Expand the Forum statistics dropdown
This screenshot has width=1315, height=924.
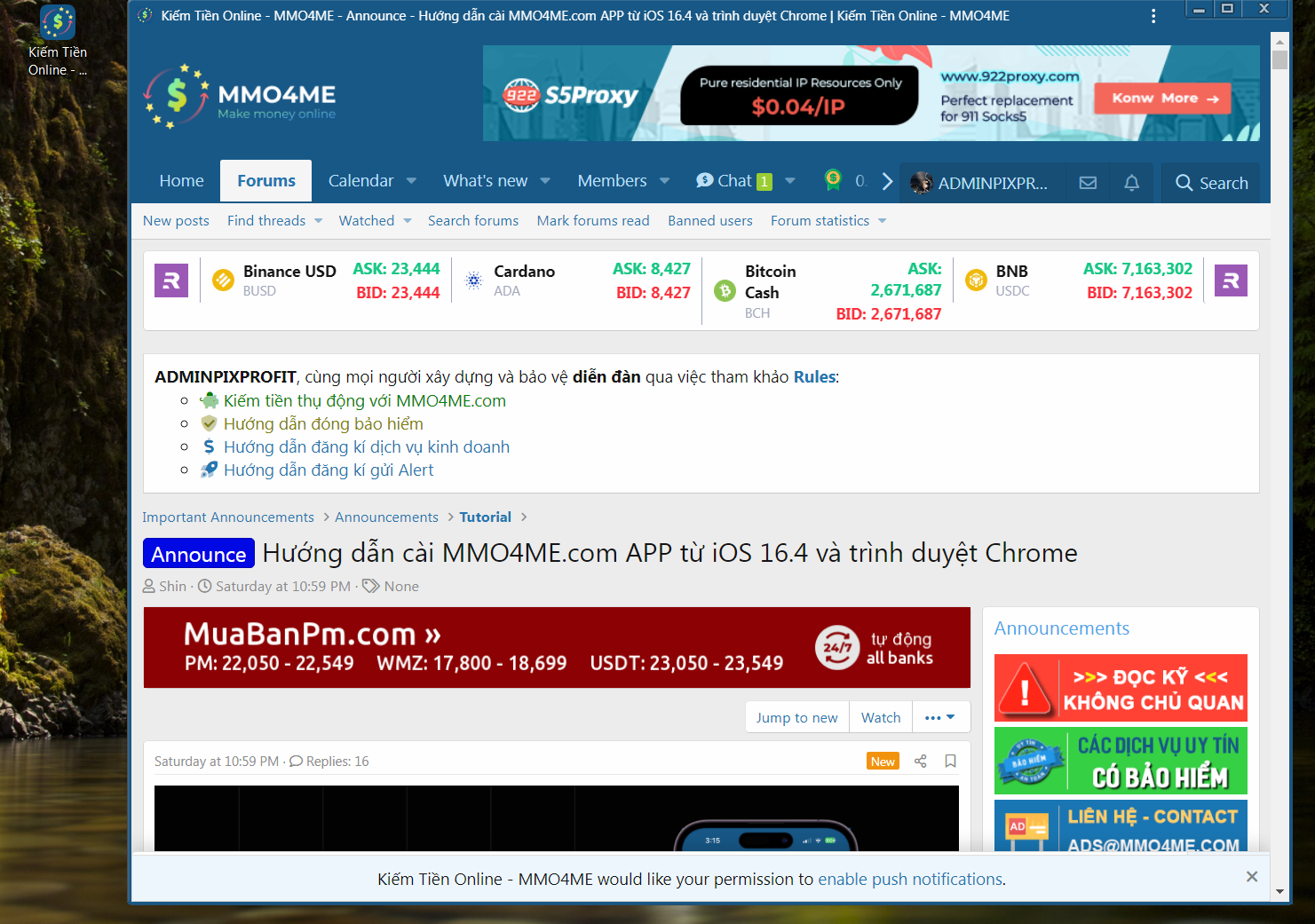[882, 221]
